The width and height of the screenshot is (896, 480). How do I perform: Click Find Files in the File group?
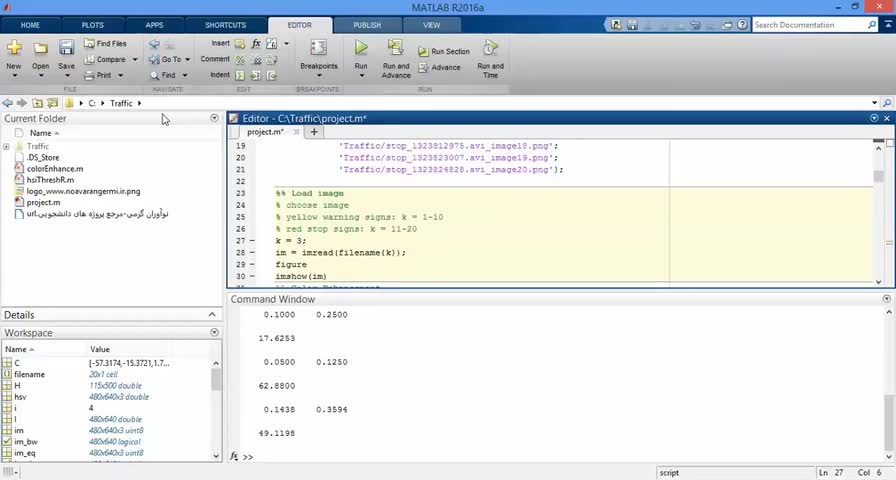point(105,43)
